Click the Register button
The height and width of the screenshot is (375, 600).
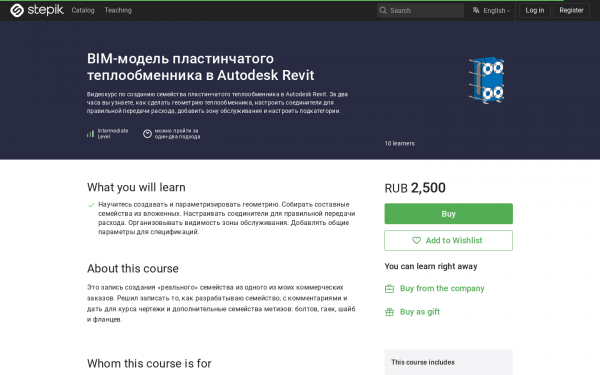571,10
